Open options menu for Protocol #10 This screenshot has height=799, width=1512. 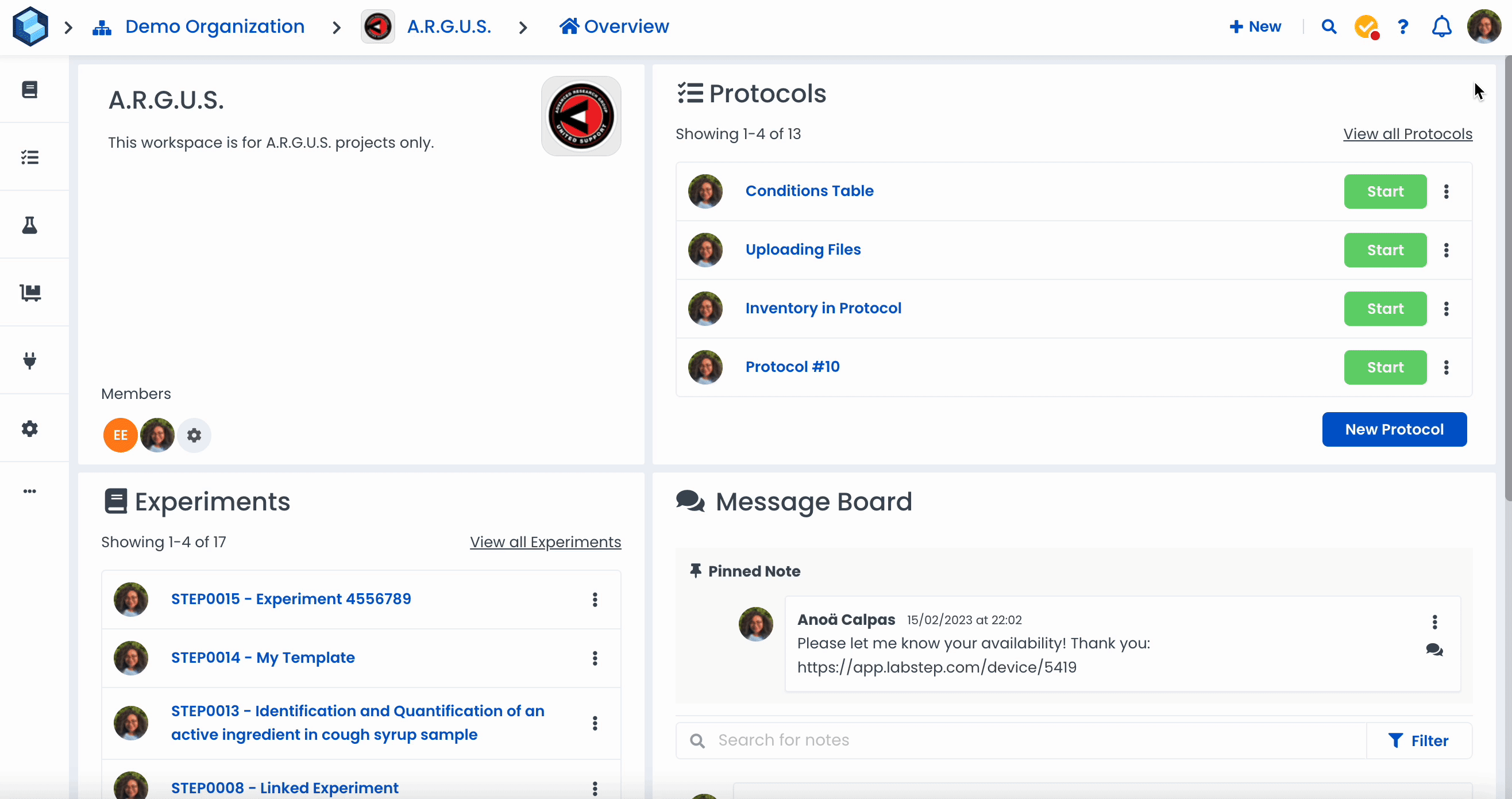(1447, 367)
